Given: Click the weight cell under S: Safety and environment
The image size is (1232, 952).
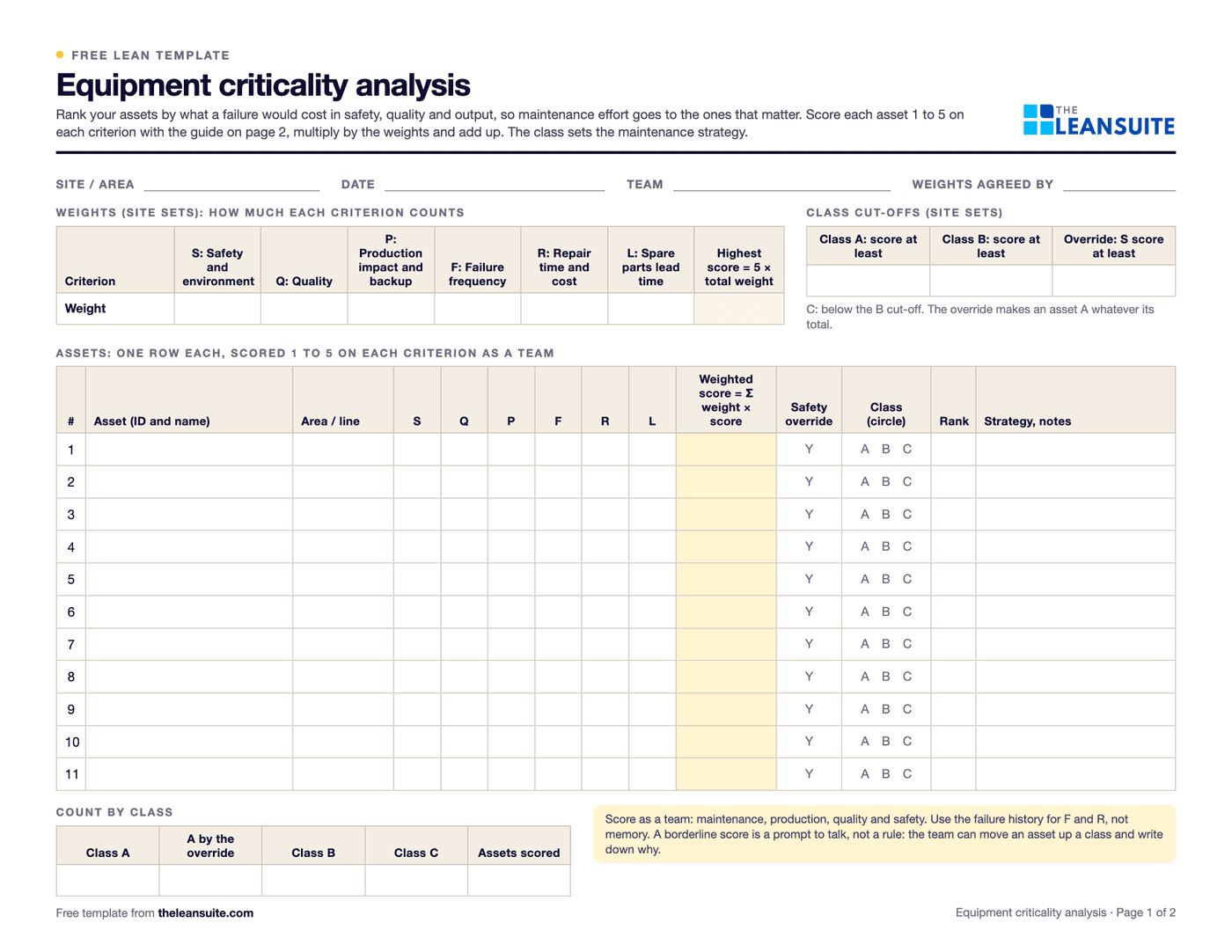Looking at the screenshot, I should click(217, 309).
